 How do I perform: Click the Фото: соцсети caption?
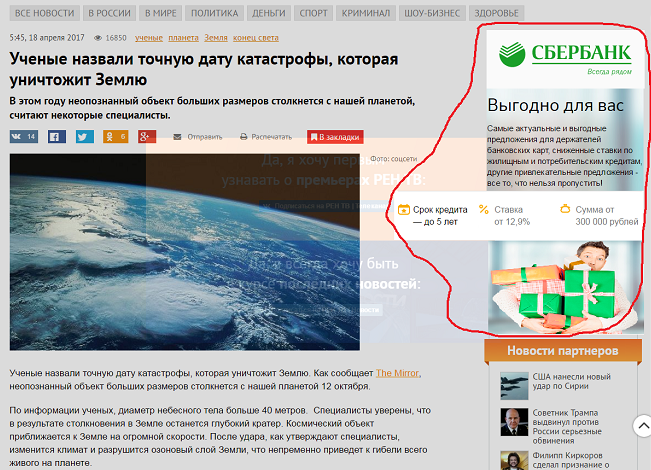394,159
